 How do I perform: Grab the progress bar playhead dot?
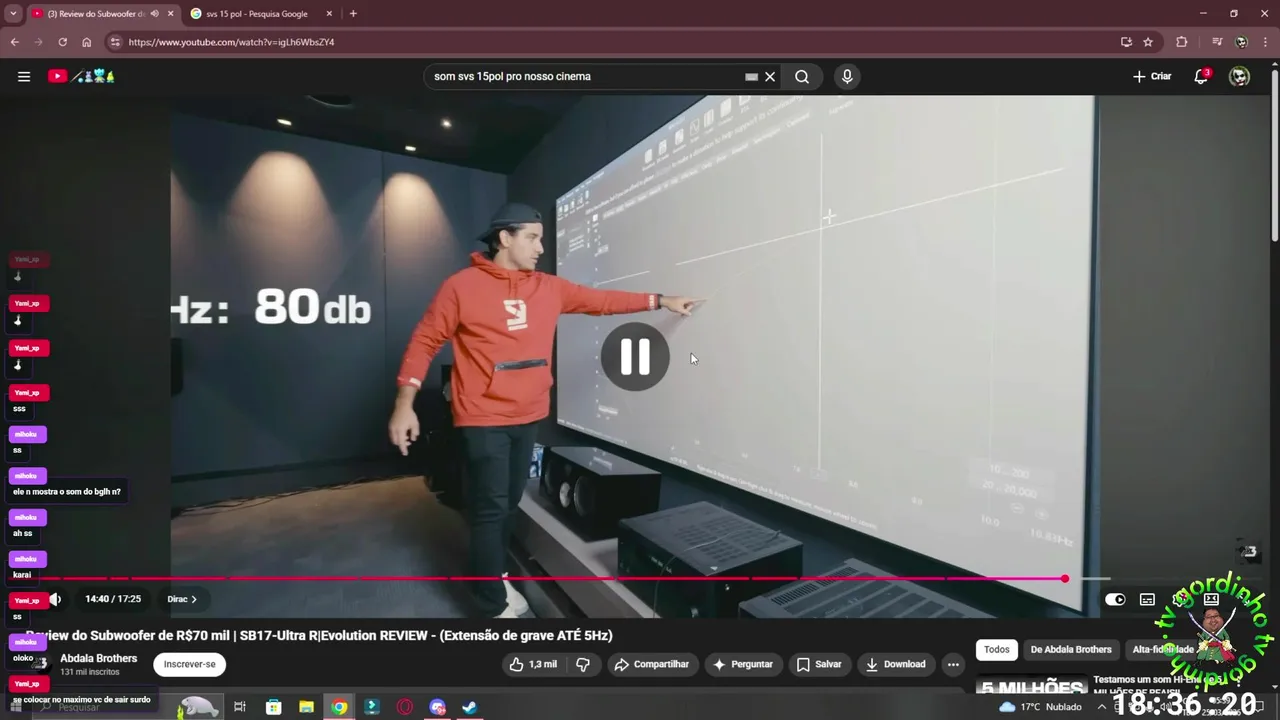[1065, 578]
